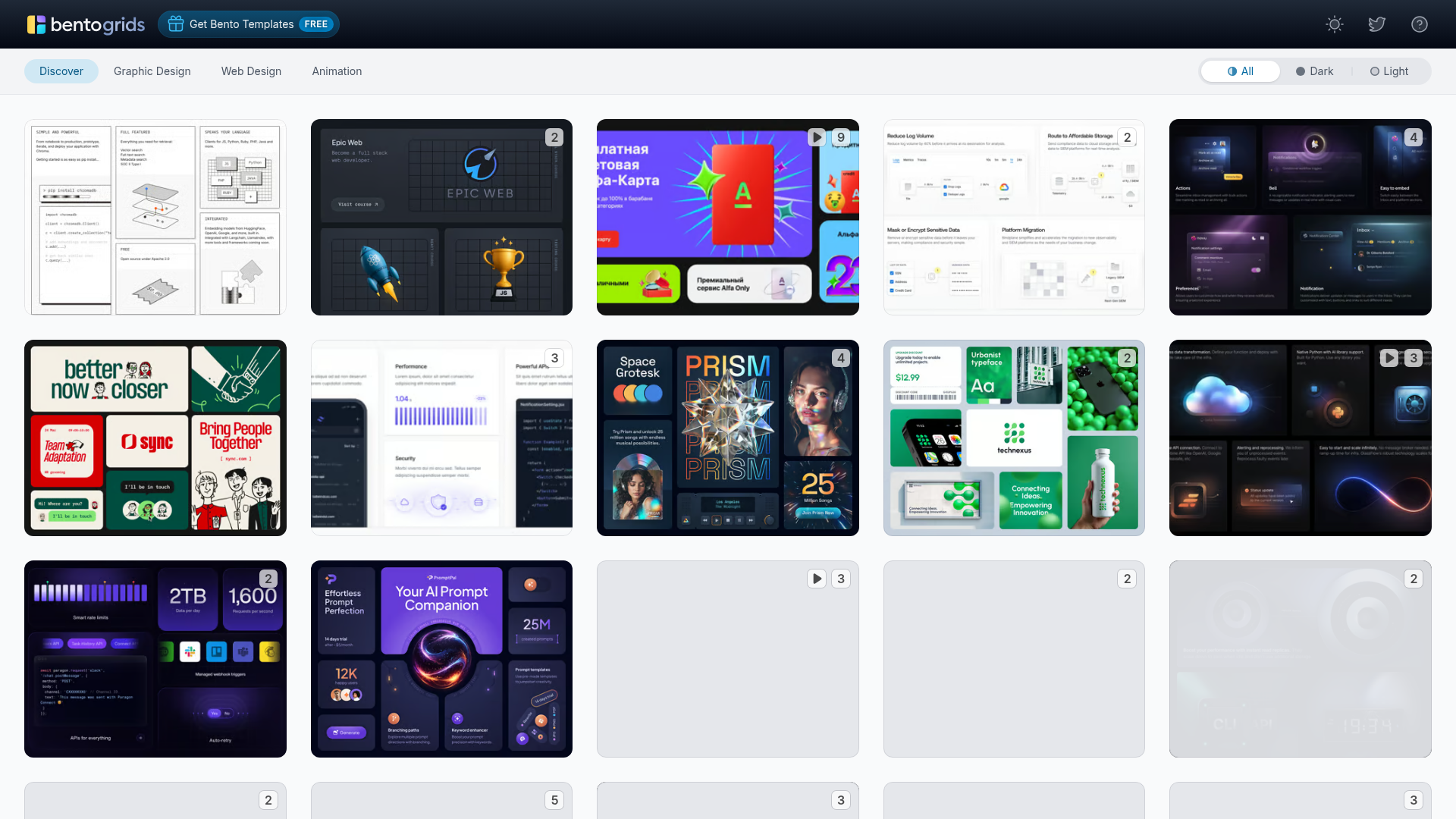Screen dimensions: 1456x819
Task: Click the Get Bento Templates FREE button
Action: tap(249, 24)
